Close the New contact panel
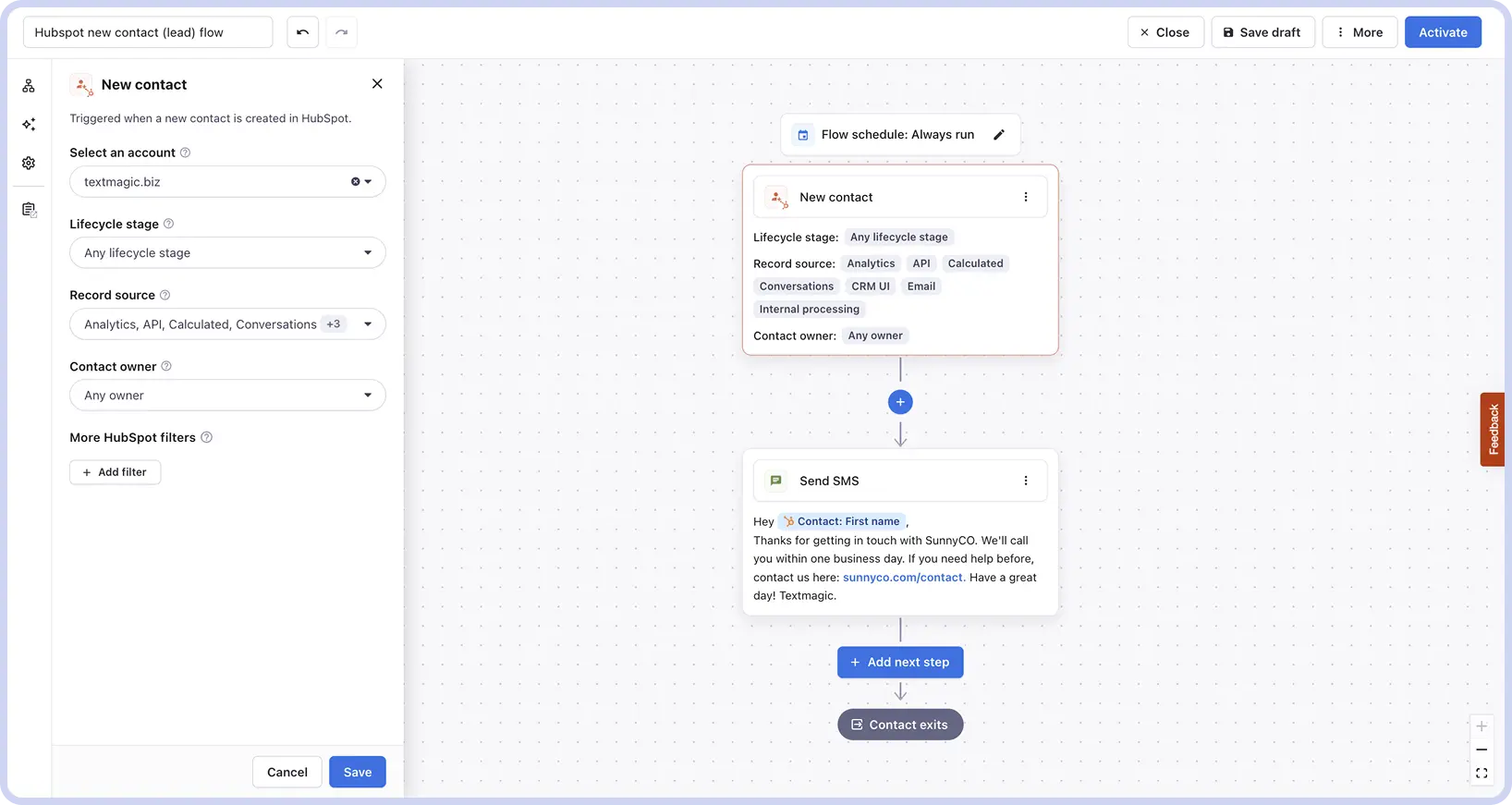The height and width of the screenshot is (805, 1512). (377, 84)
